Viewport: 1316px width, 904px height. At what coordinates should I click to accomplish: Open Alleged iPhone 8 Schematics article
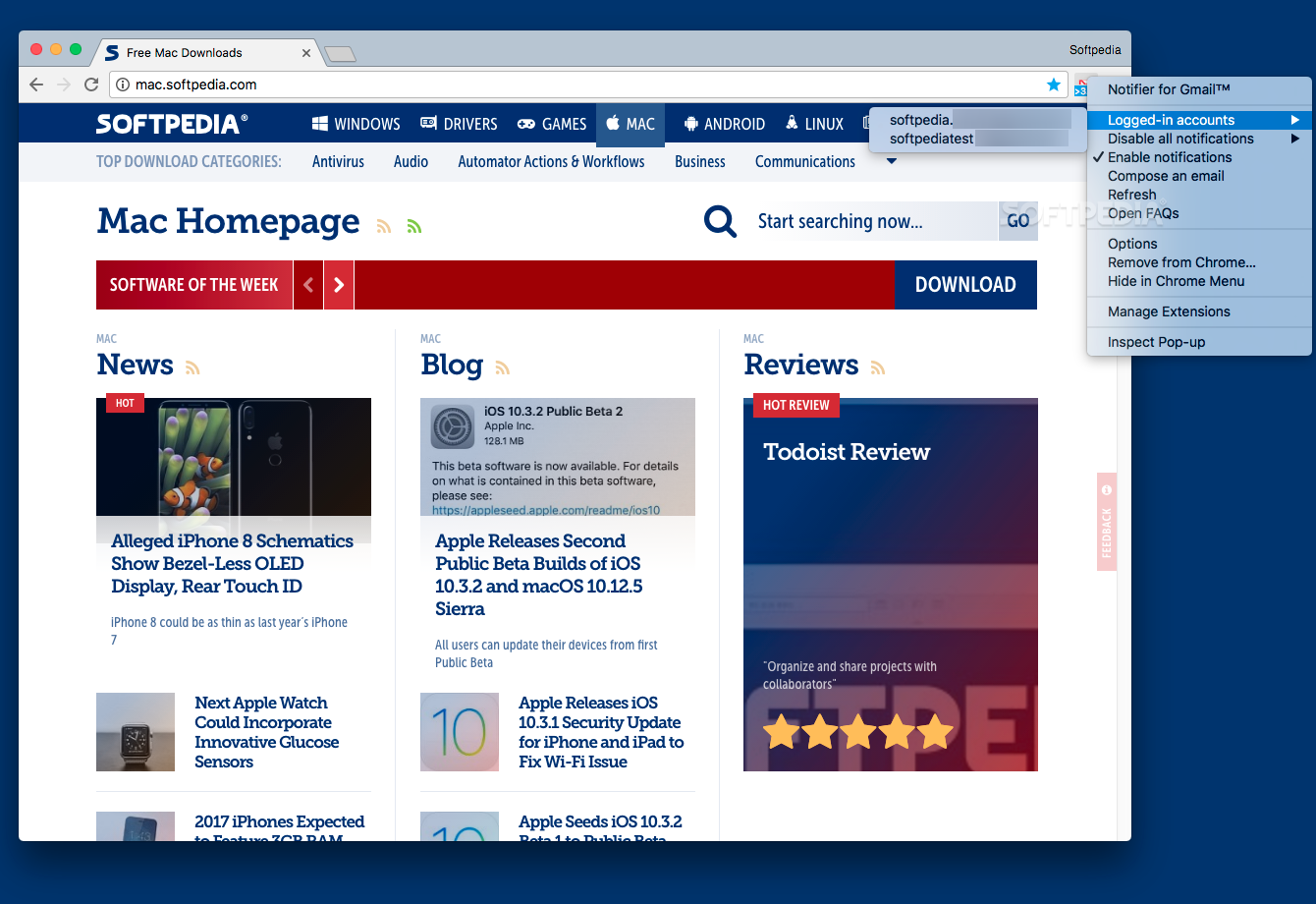coord(233,564)
